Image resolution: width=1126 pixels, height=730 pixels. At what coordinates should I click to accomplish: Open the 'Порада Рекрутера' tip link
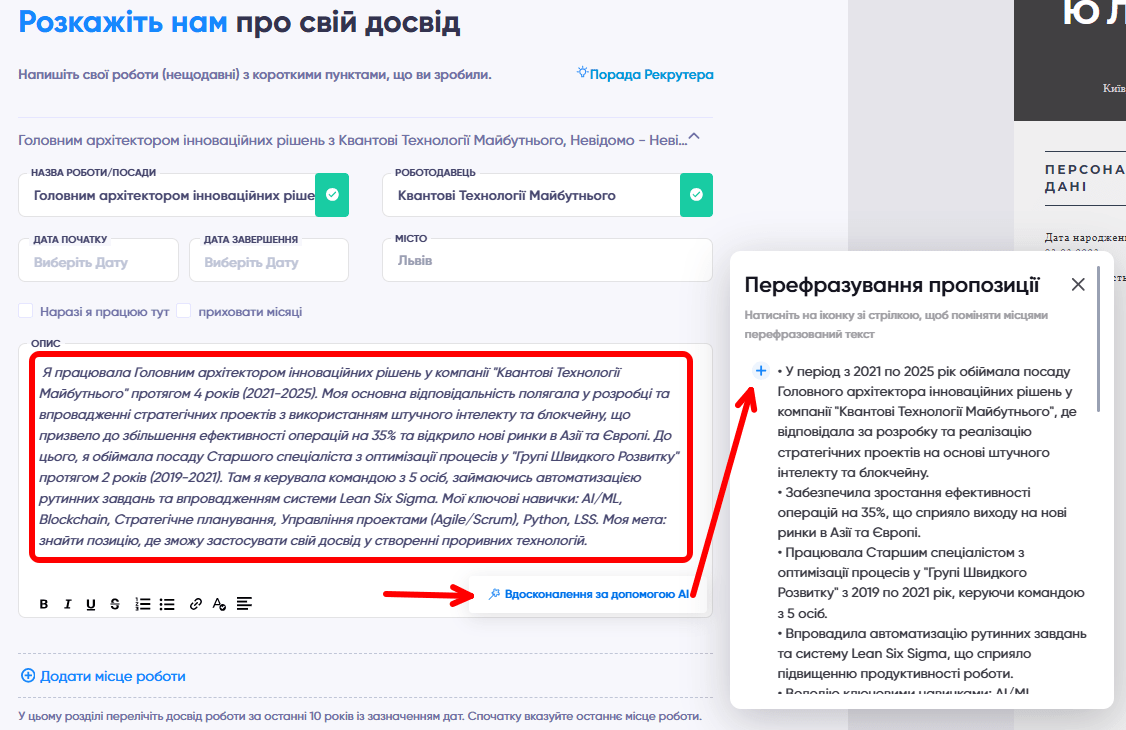(x=645, y=74)
